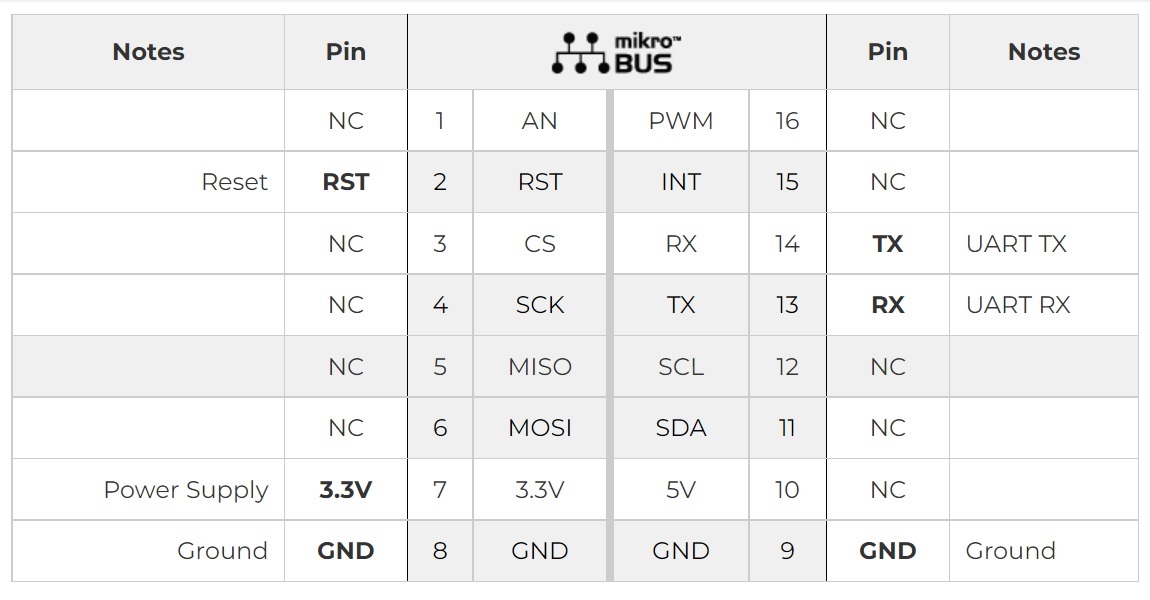Select the bold TX pin cell
Image resolution: width=1150 pixels, height=600 pixels.
[888, 244]
